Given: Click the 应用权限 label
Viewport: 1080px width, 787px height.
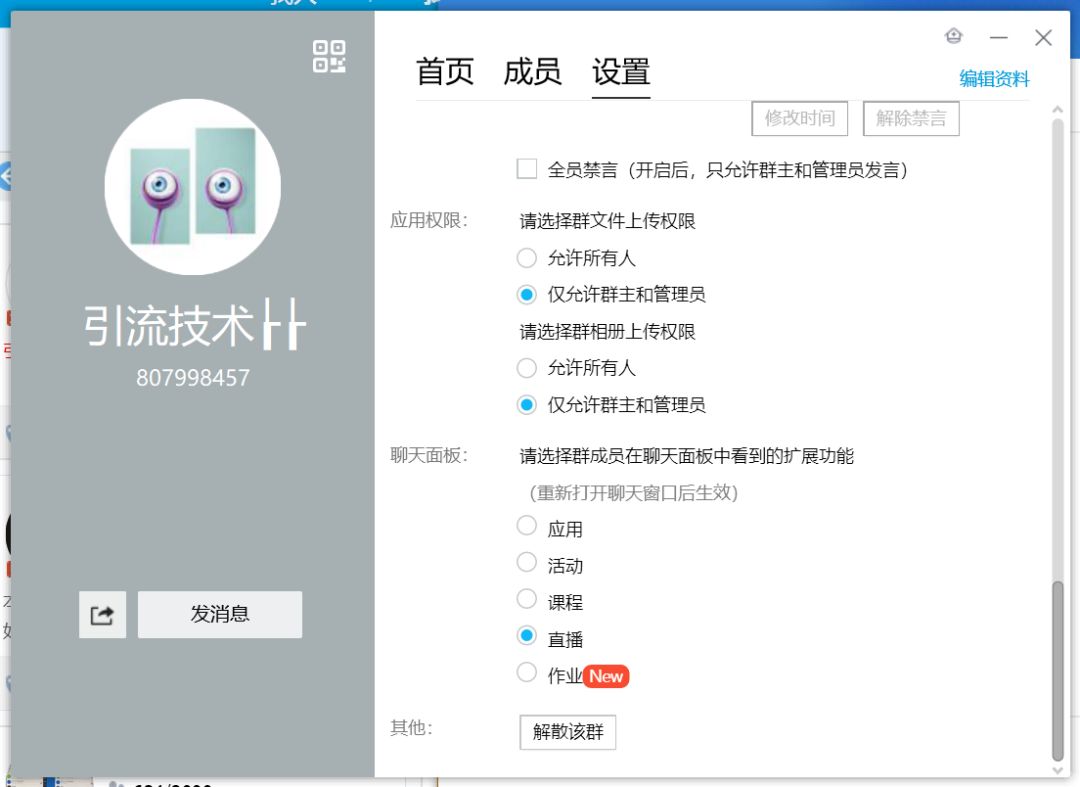Looking at the screenshot, I should click(x=428, y=220).
